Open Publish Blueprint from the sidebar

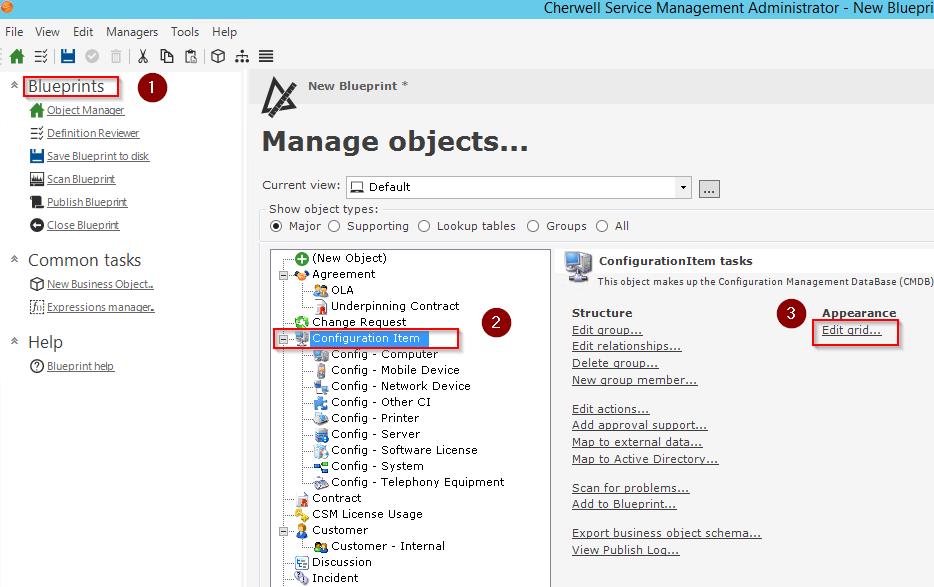pos(86,202)
